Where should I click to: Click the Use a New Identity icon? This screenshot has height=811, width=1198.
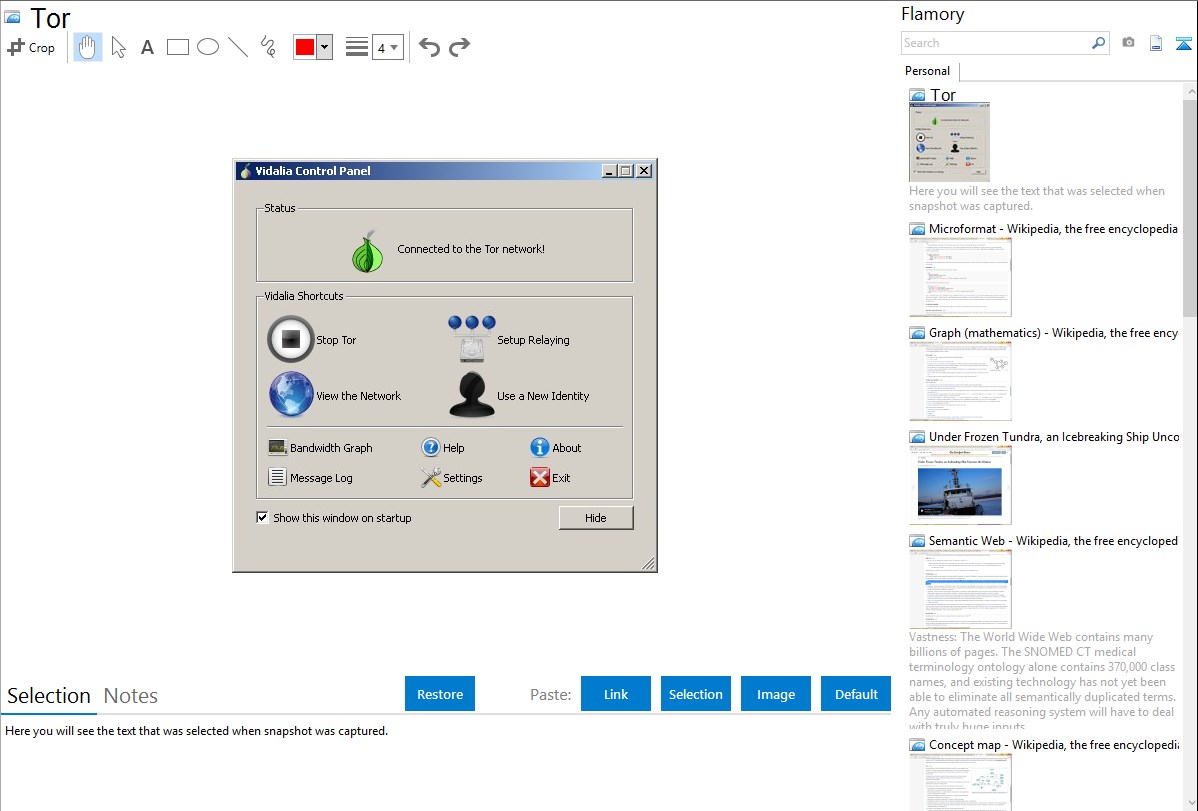tap(471, 394)
